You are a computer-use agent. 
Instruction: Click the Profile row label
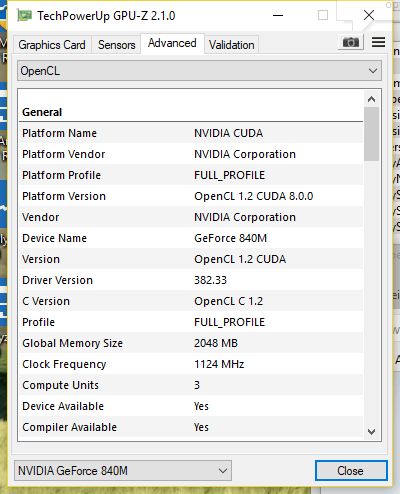point(38,322)
